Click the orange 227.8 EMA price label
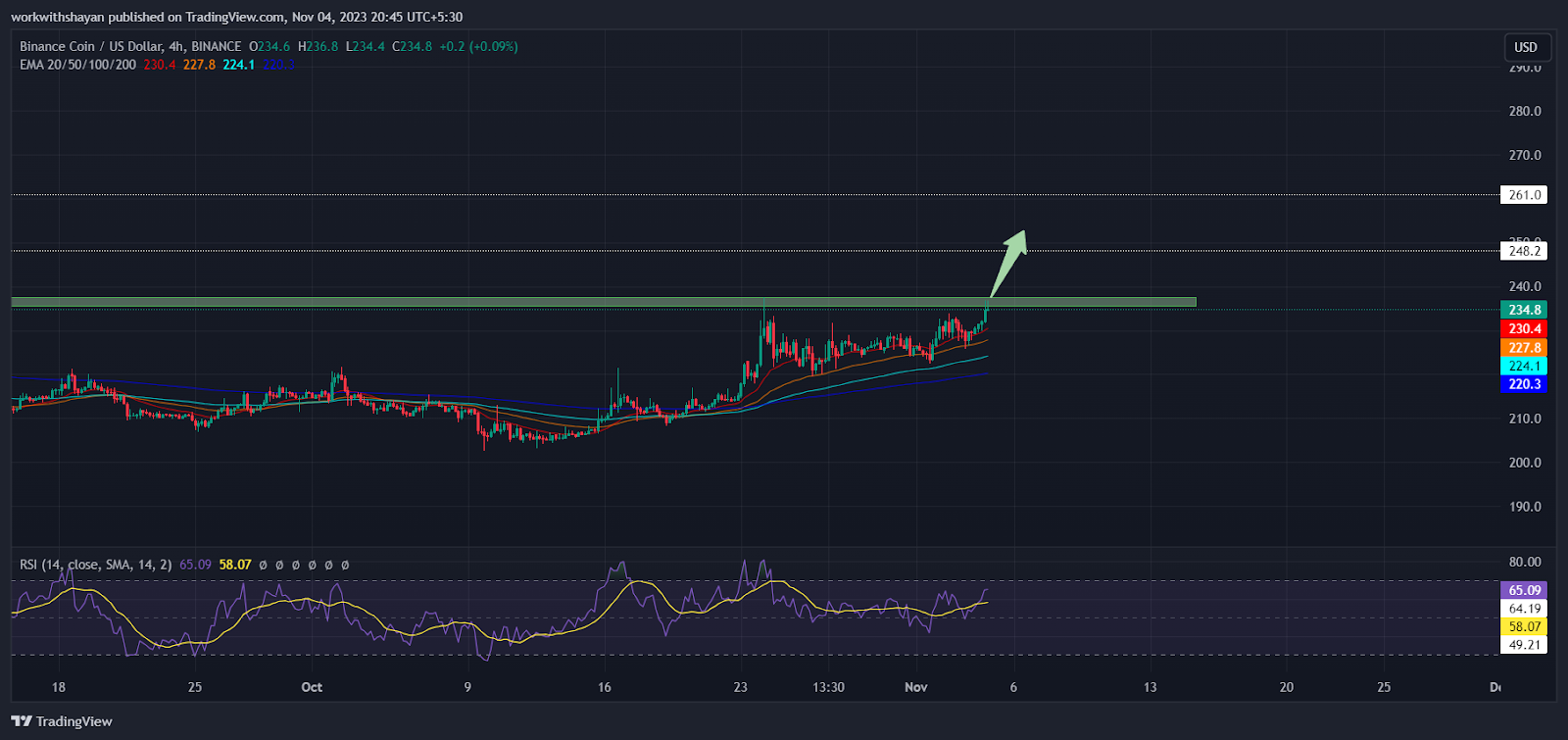The image size is (1568, 740). tap(1524, 347)
